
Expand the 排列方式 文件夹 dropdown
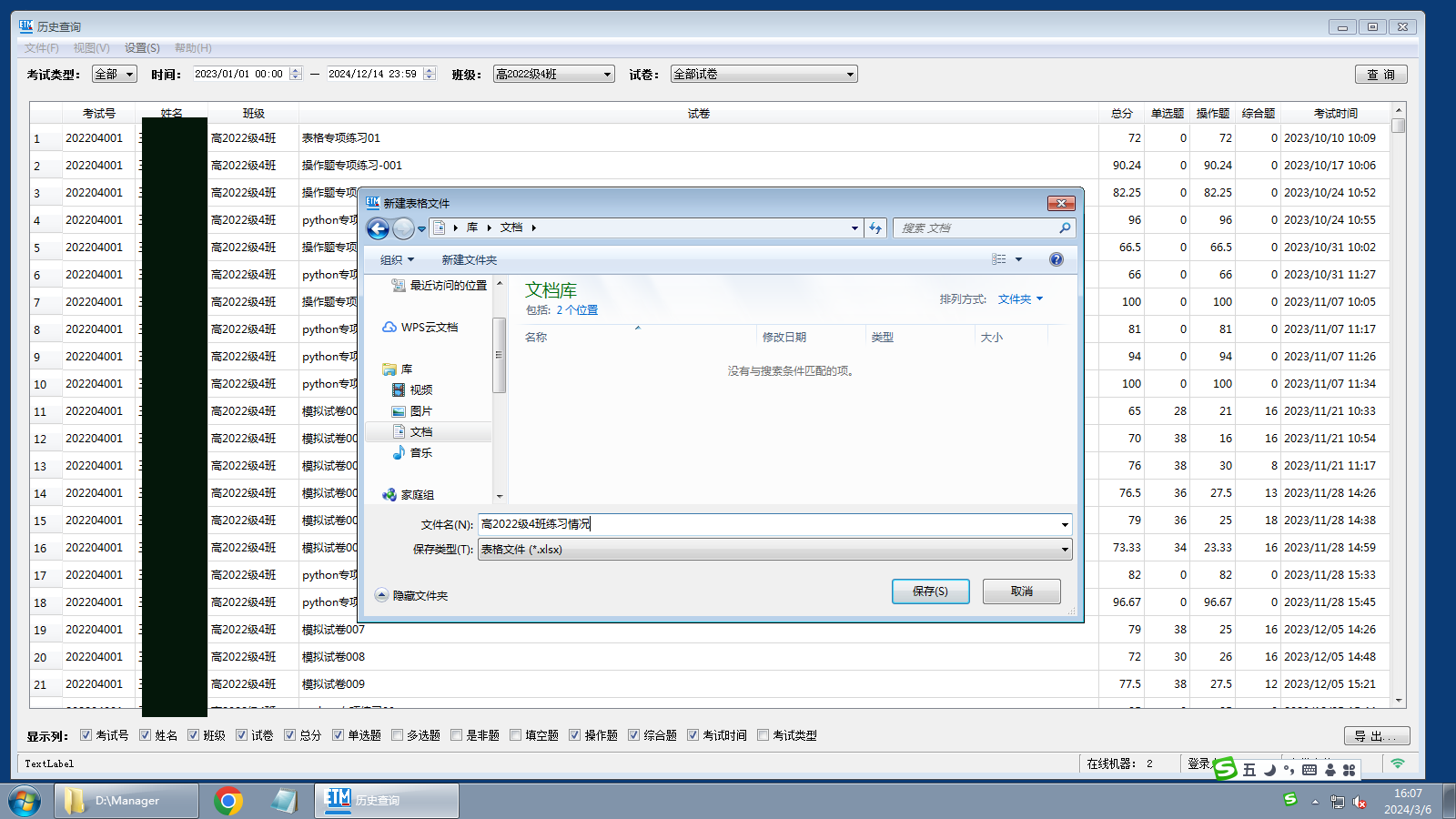click(1020, 299)
